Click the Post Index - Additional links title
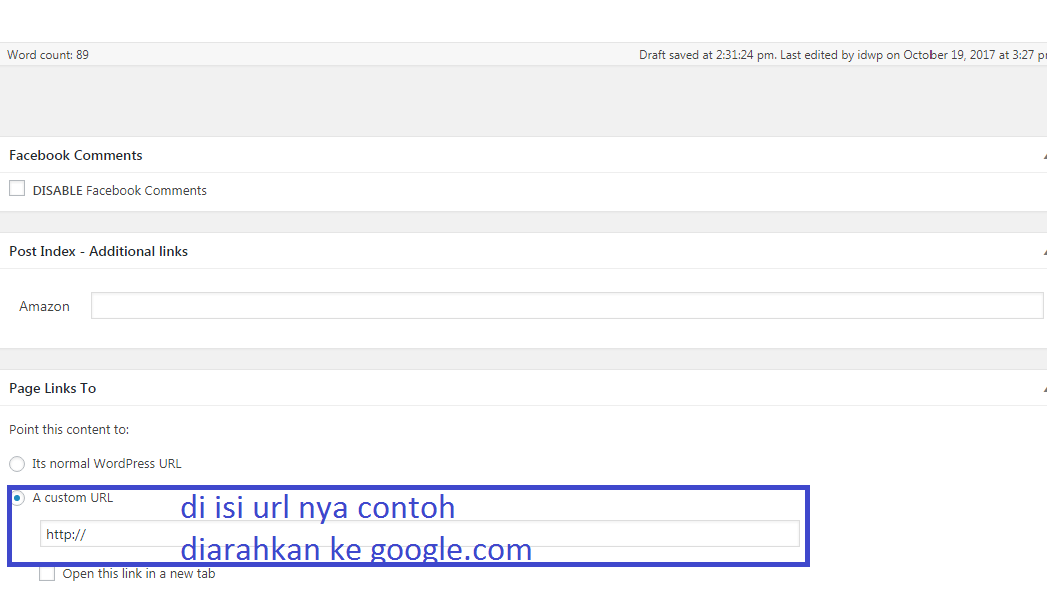The image size is (1047, 603). [98, 251]
